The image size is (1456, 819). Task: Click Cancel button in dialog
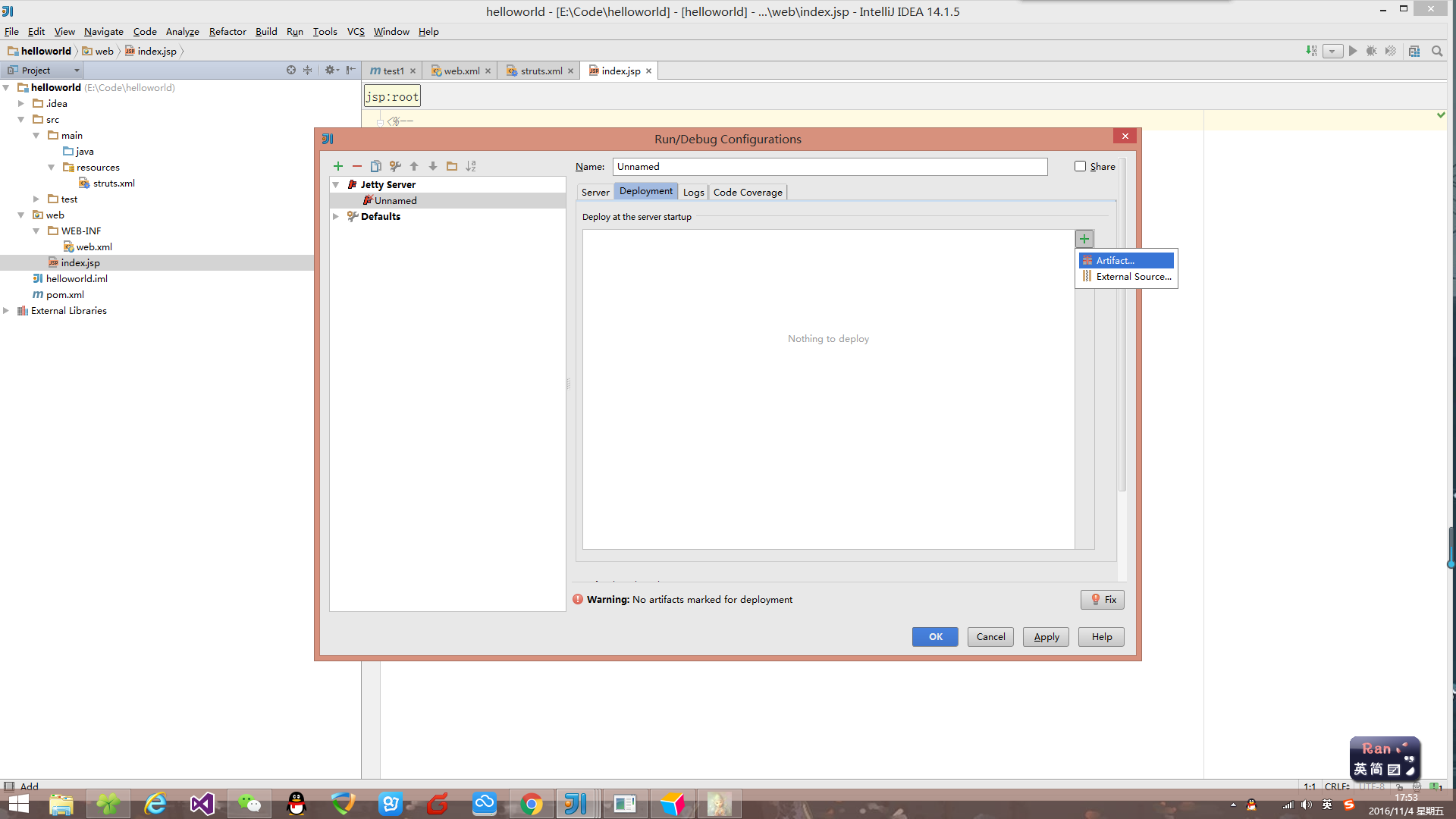tap(990, 637)
